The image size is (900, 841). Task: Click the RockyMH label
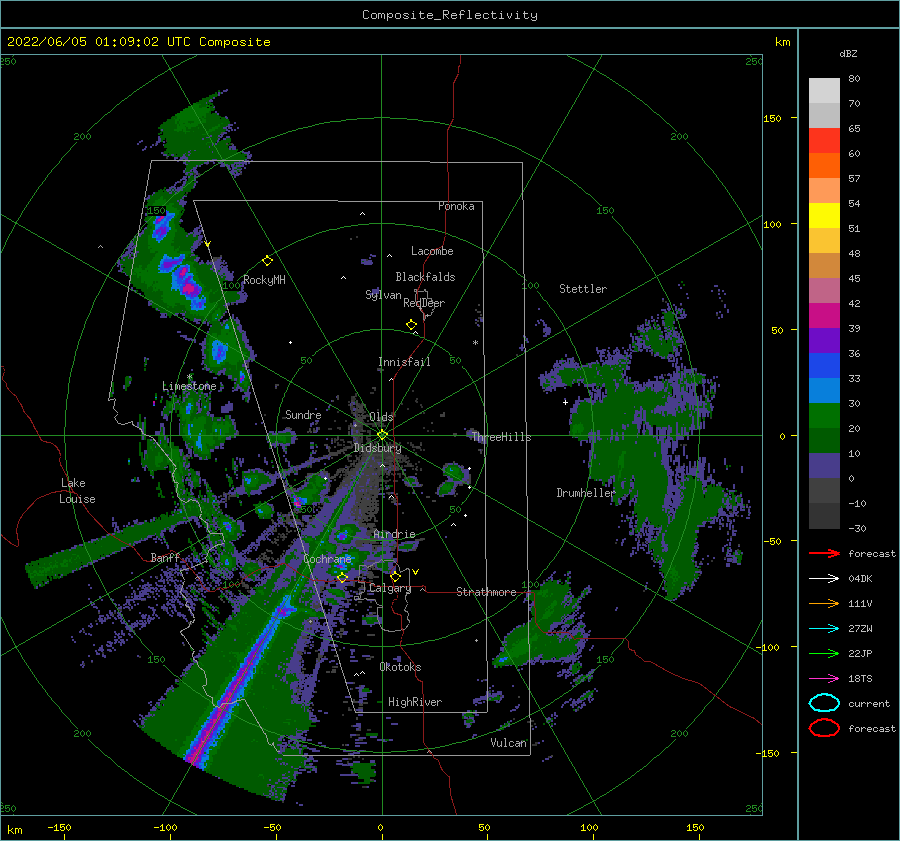point(264,280)
